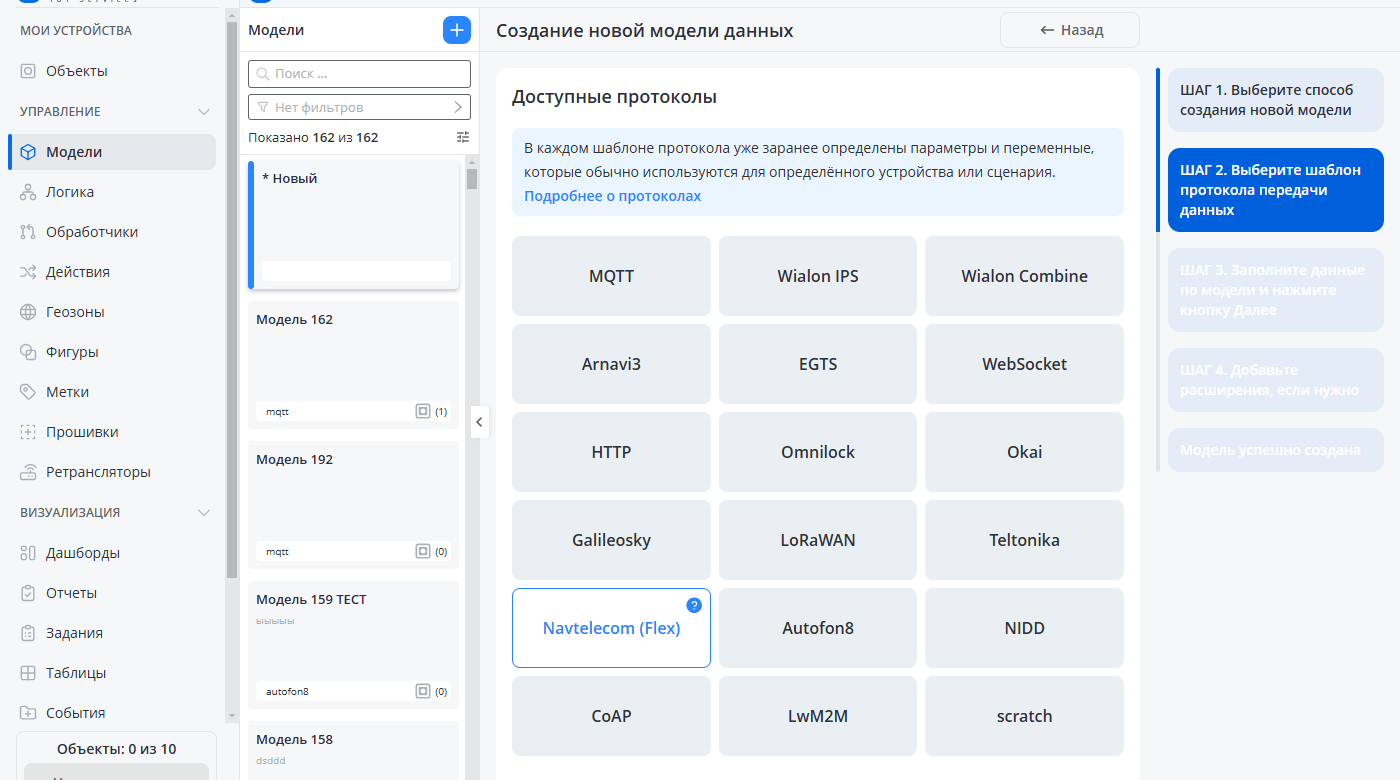Choose the scratch template
Screen dimensions: 1400x780
[1024, 716]
